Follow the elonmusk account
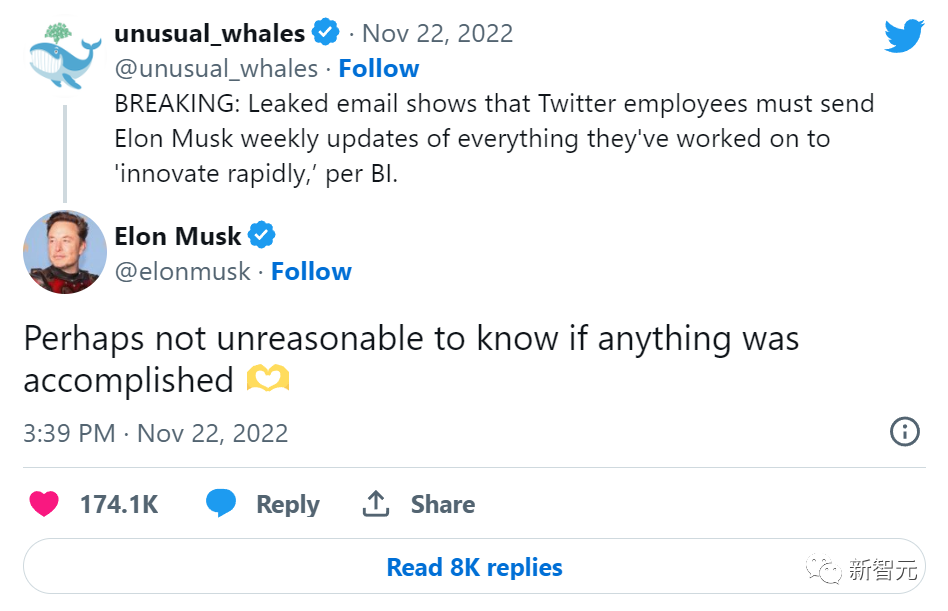The height and width of the screenshot is (611, 948). (x=311, y=271)
